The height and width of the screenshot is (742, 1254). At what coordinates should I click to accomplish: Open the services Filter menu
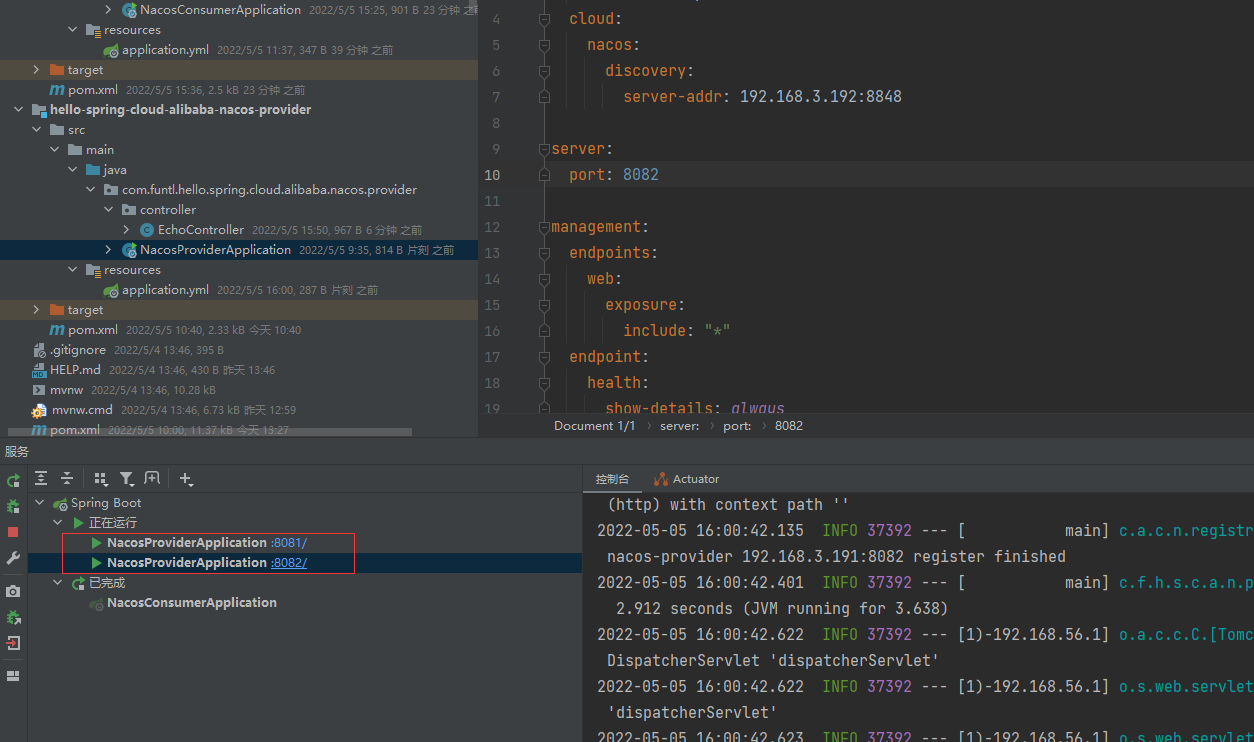coord(127,479)
